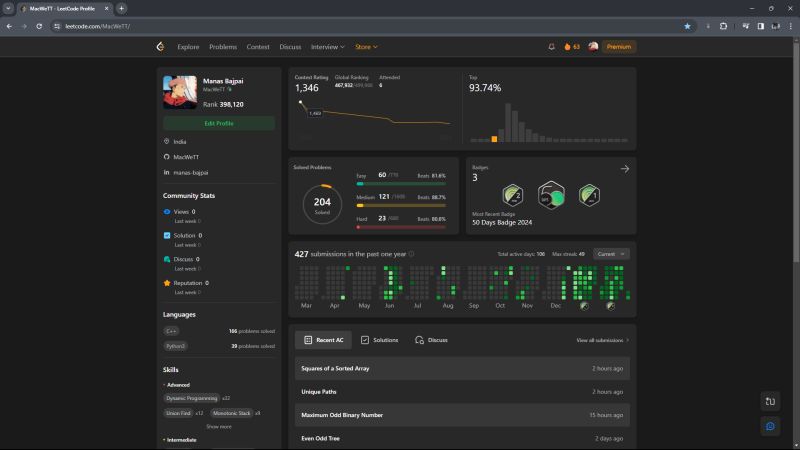The image size is (800, 450).
Task: Switch to the Recent AC tab
Action: pyautogui.click(x=323, y=340)
